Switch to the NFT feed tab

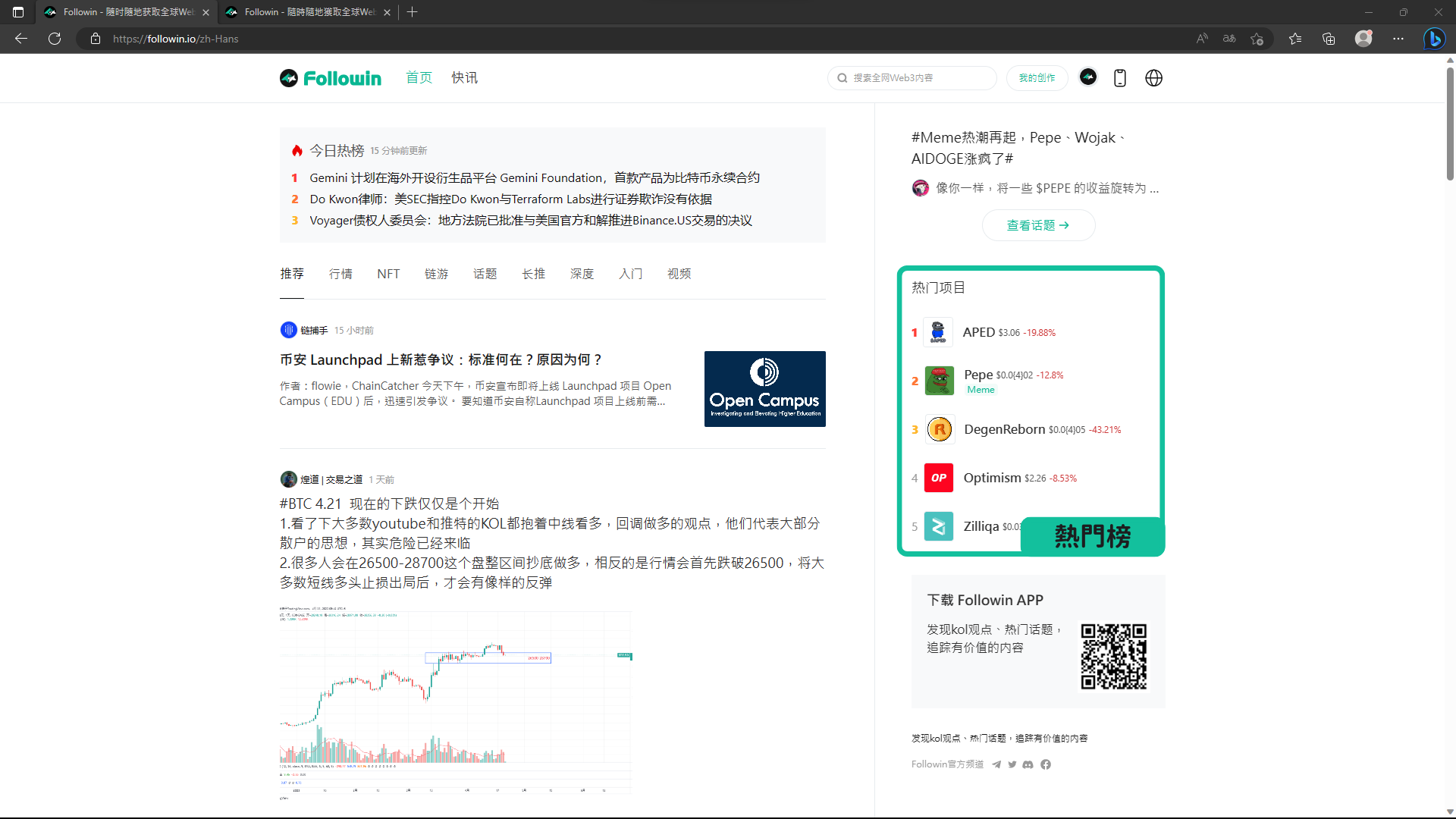coord(388,274)
